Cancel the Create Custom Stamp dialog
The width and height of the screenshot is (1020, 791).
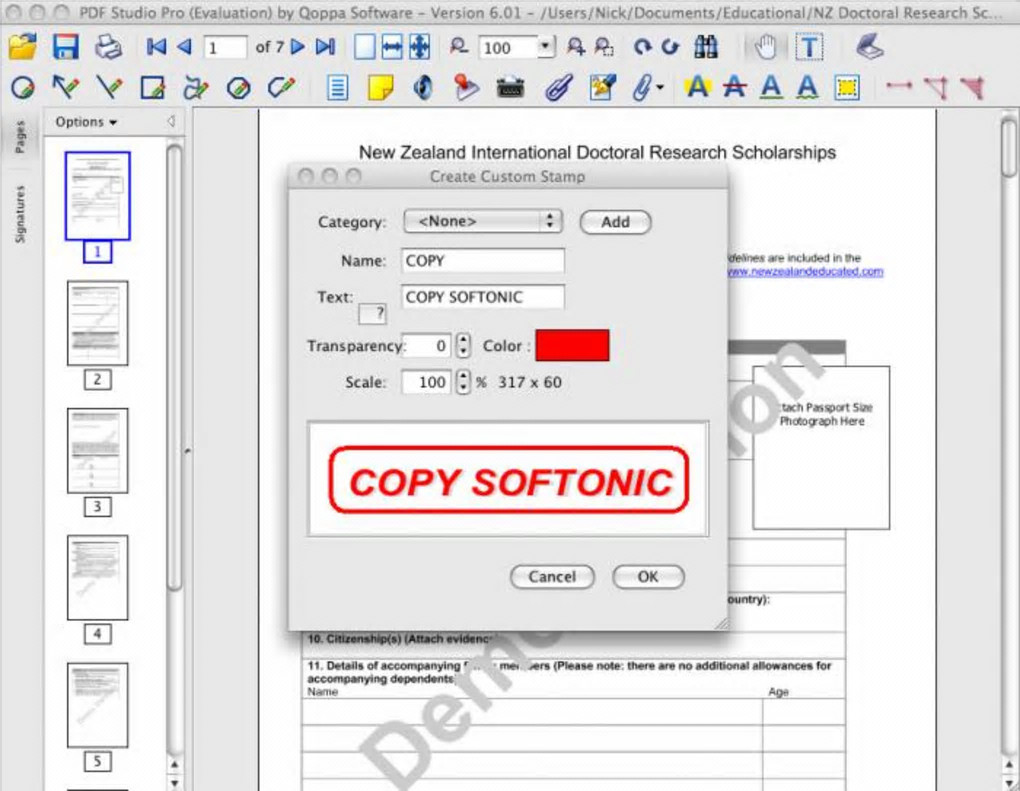[552, 576]
